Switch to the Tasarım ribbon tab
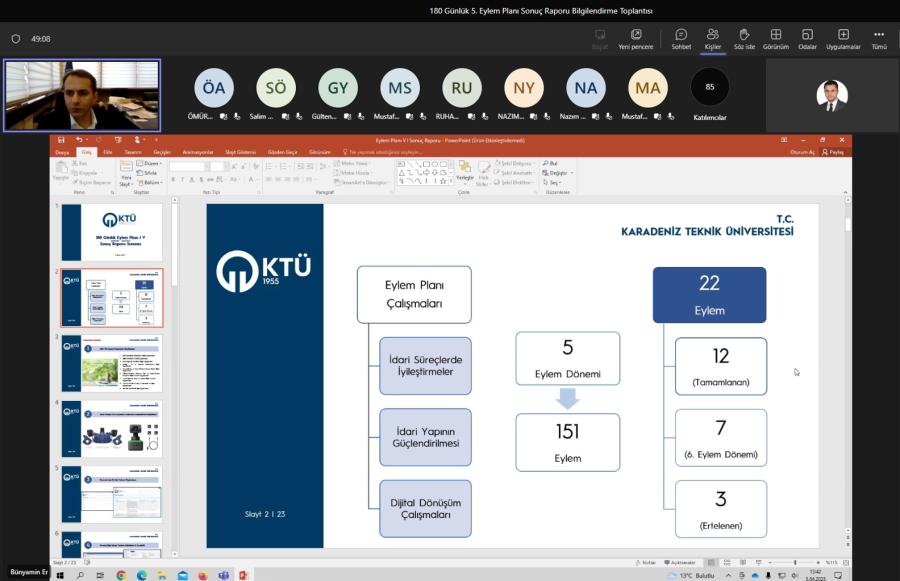 (133, 152)
